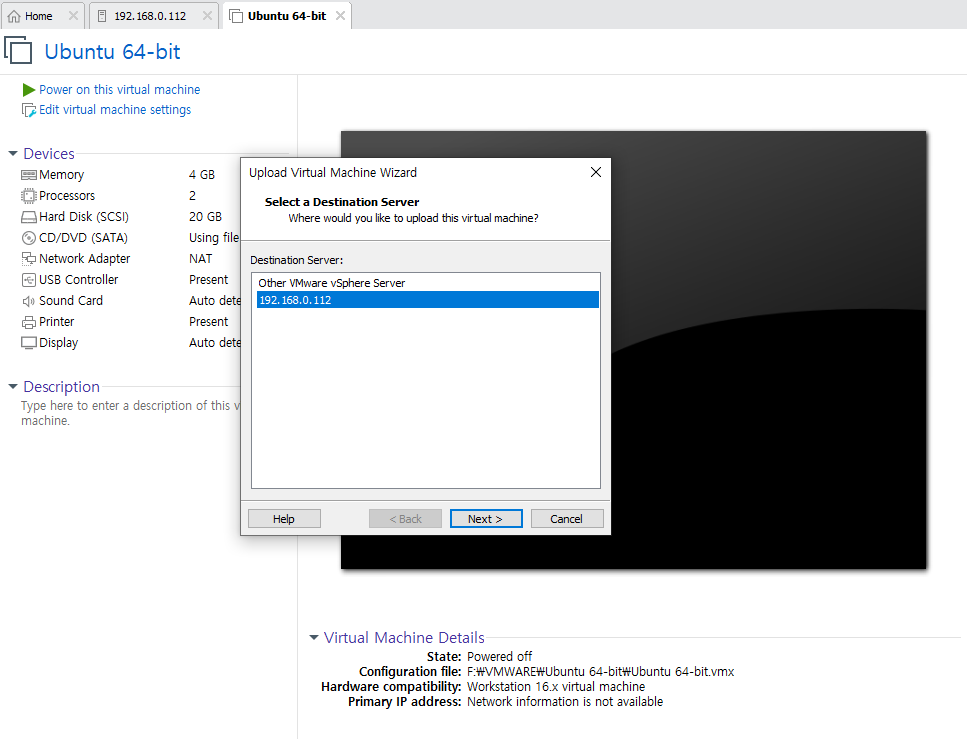Click the Sound Card label
This screenshot has width=967, height=739.
[71, 300]
